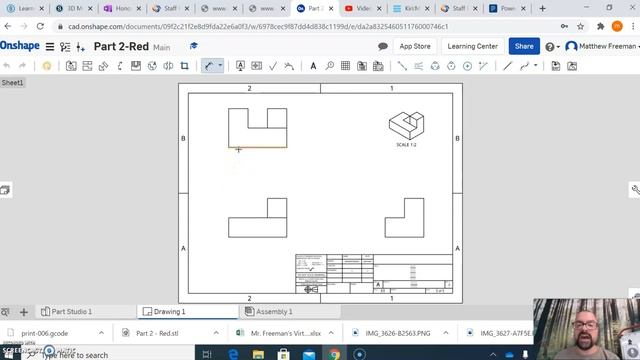Viewport: 640px width, 360px height.
Task: Click the Sheet1 sheet label
Action: (13, 83)
